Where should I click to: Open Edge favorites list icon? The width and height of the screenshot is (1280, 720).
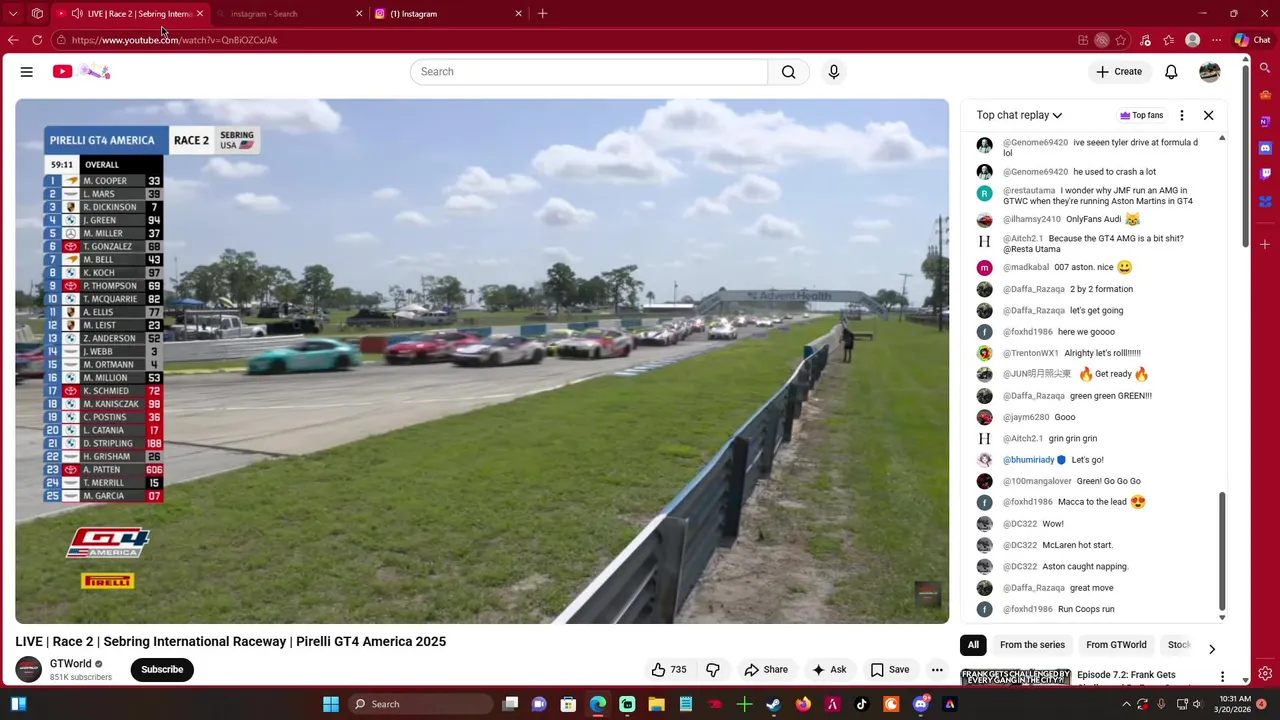click(x=1168, y=40)
